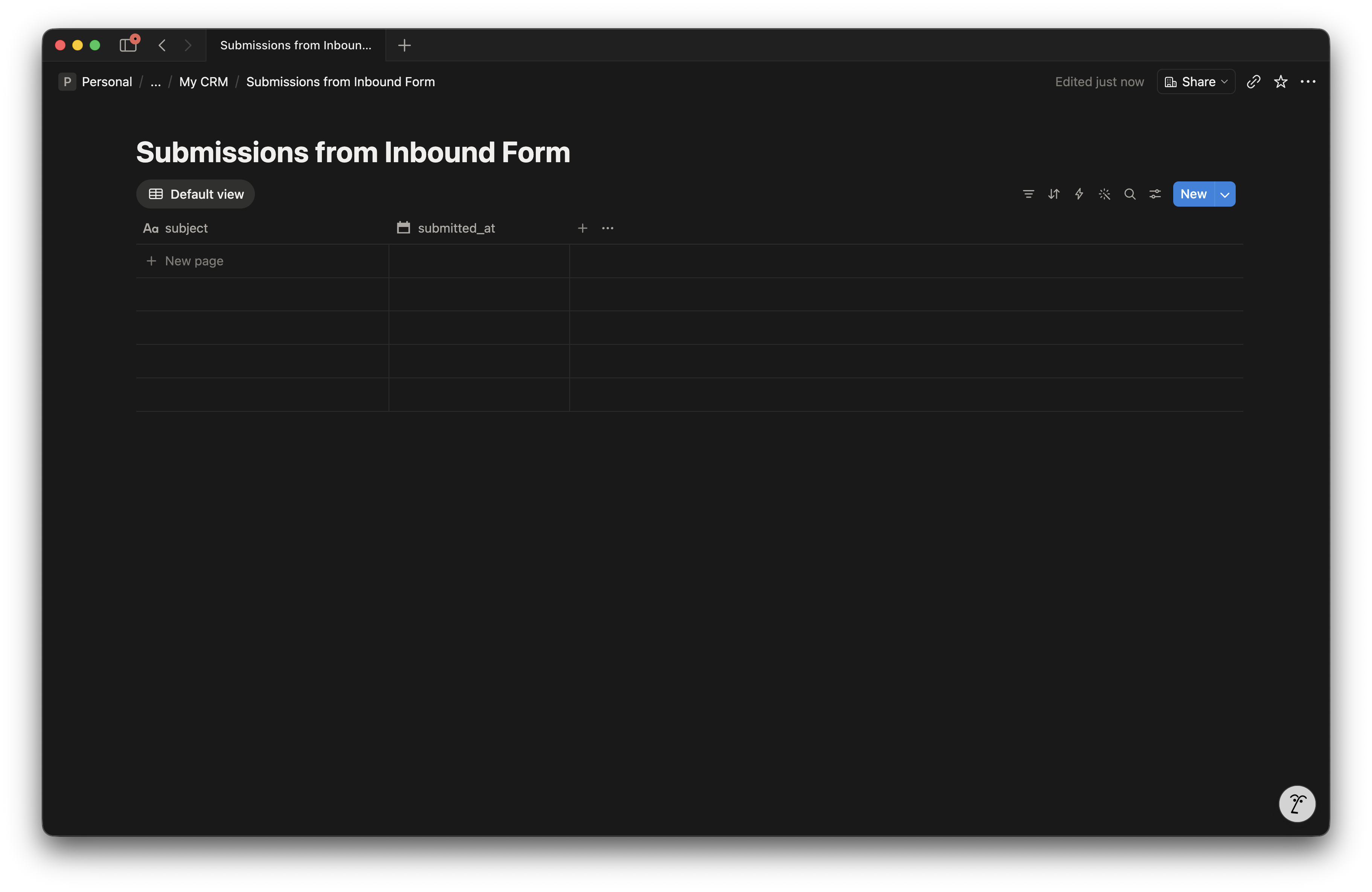The height and width of the screenshot is (892, 1372).
Task: Click the green fullscreen window button
Action: [95, 45]
